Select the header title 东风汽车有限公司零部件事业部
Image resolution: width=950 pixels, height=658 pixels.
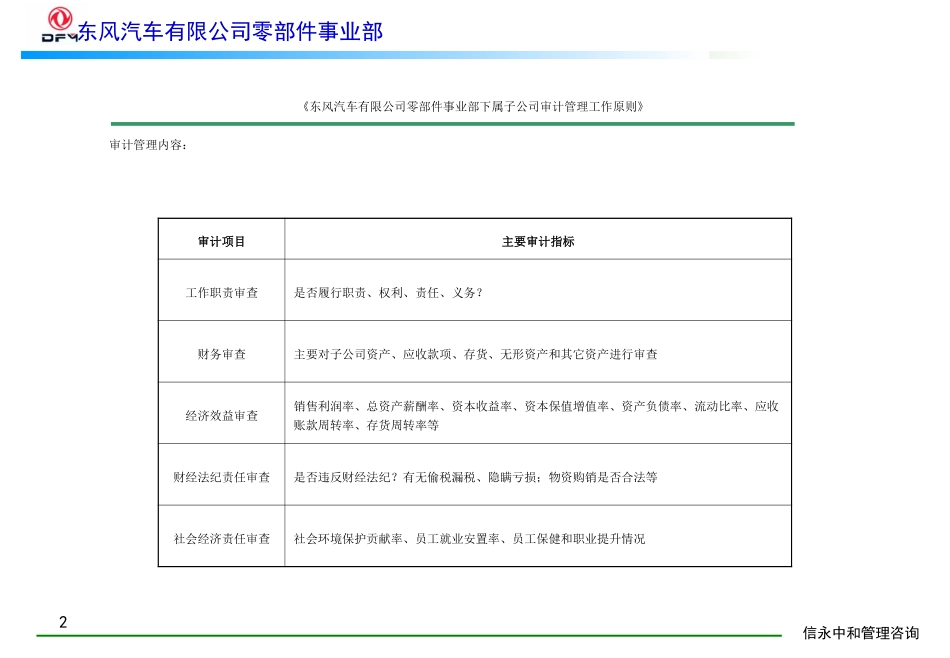(x=230, y=32)
